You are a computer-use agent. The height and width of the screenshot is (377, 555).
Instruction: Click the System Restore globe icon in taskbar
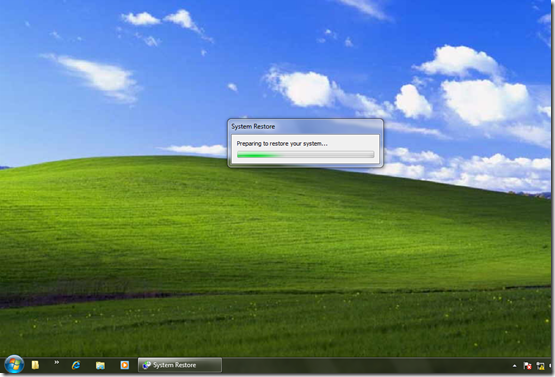click(x=147, y=365)
